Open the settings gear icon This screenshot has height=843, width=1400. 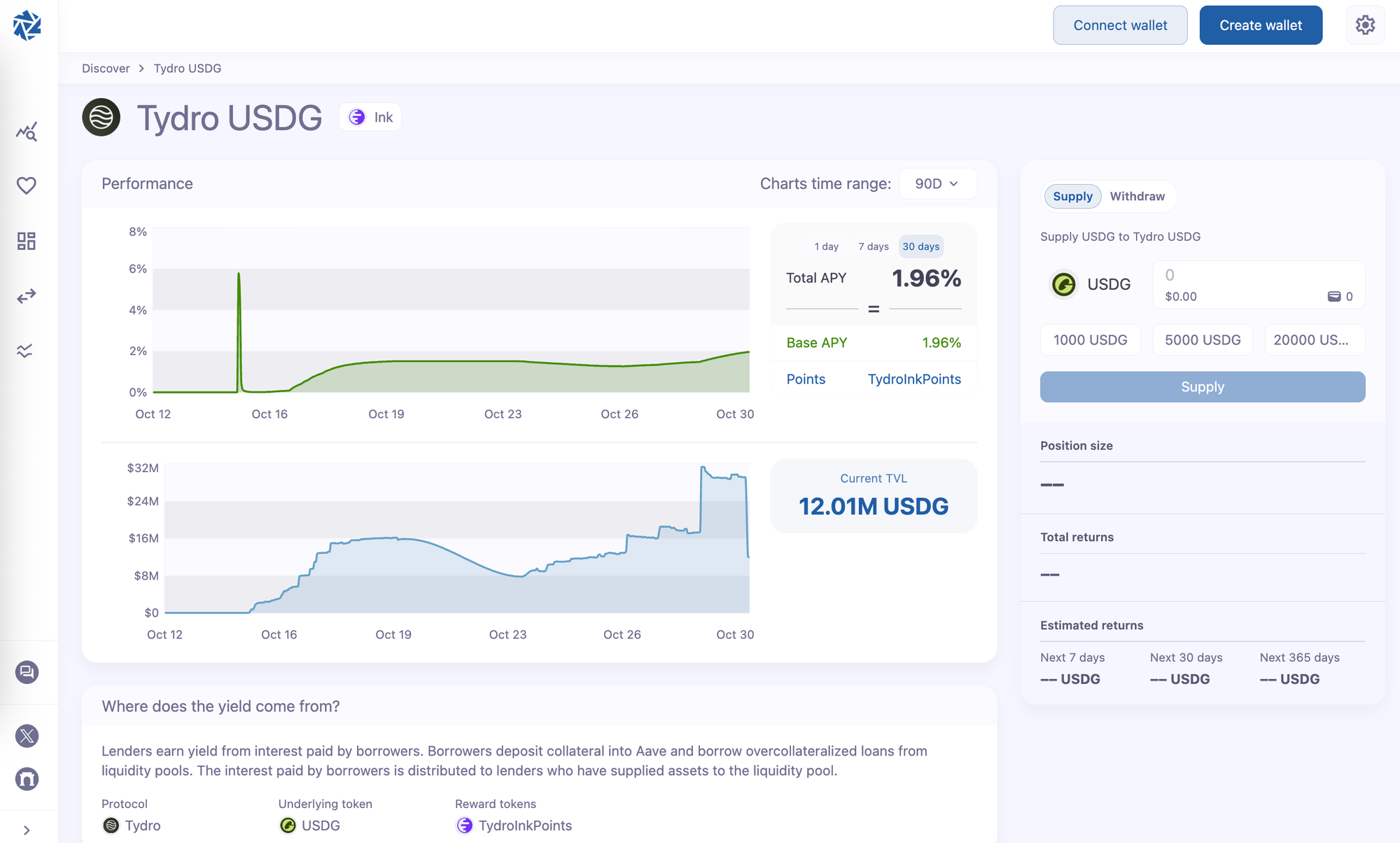(x=1365, y=25)
